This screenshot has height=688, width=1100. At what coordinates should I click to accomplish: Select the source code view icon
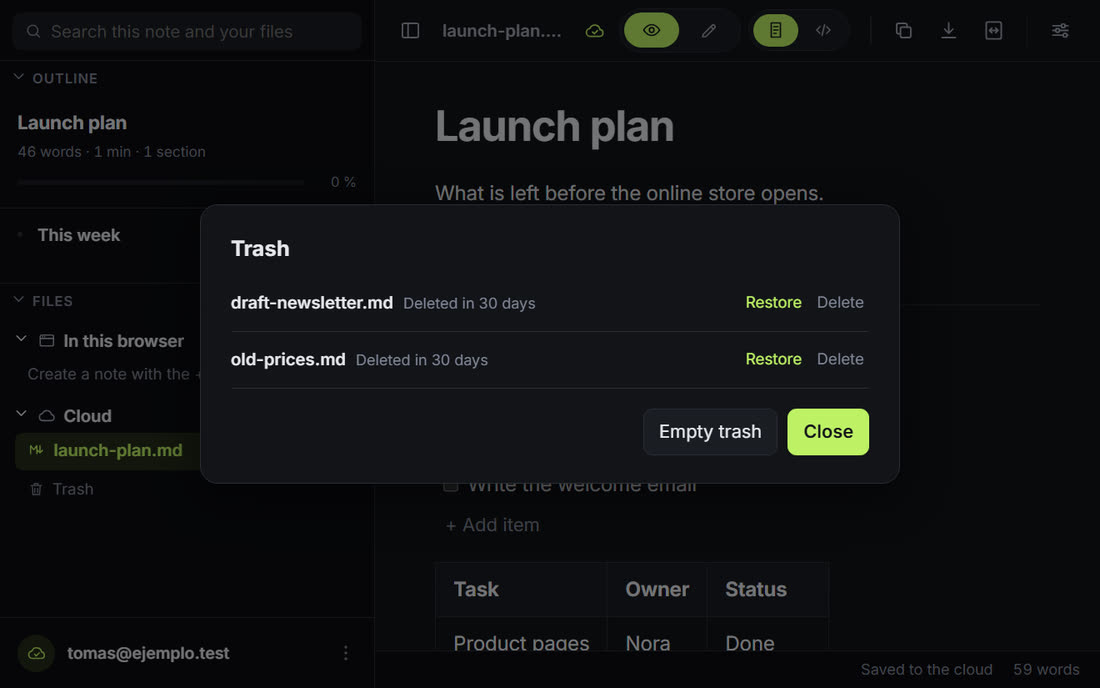point(823,30)
